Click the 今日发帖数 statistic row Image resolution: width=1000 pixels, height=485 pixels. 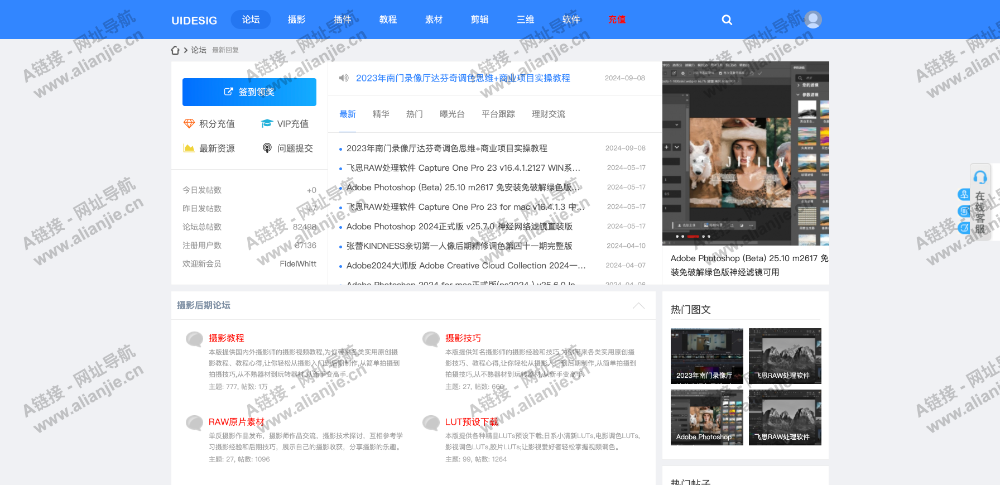click(x=249, y=190)
